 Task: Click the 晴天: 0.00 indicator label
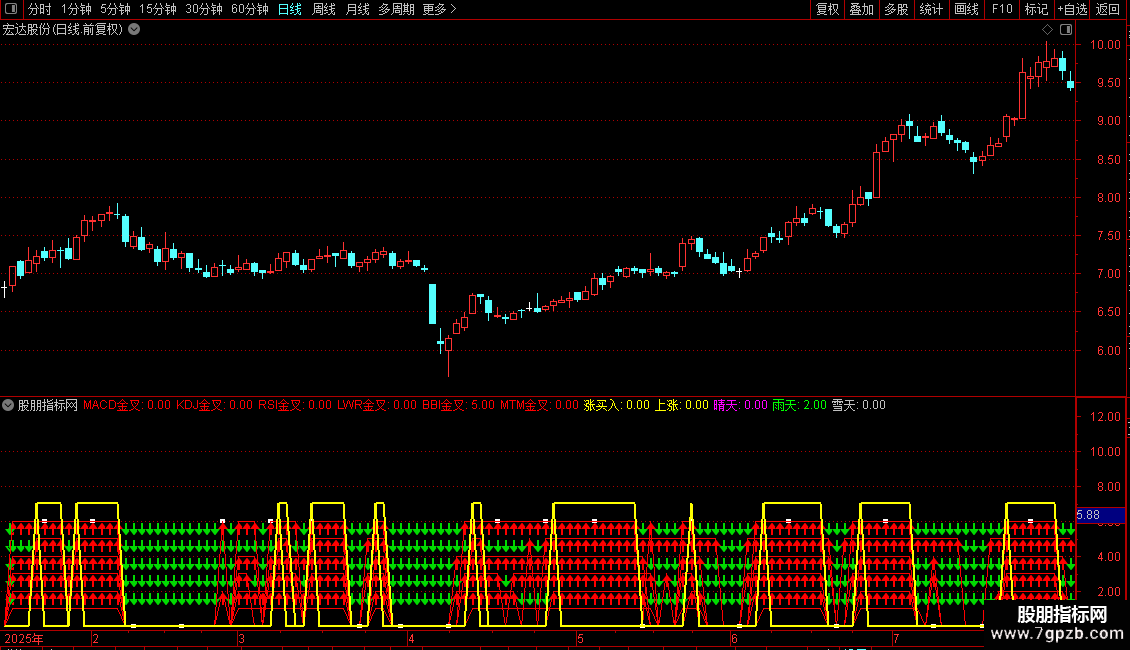click(x=740, y=405)
